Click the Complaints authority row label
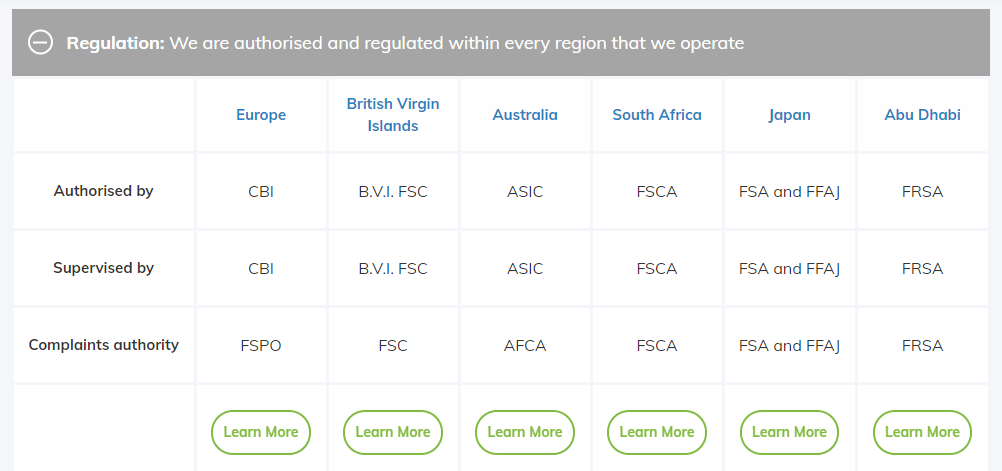 click(x=104, y=345)
